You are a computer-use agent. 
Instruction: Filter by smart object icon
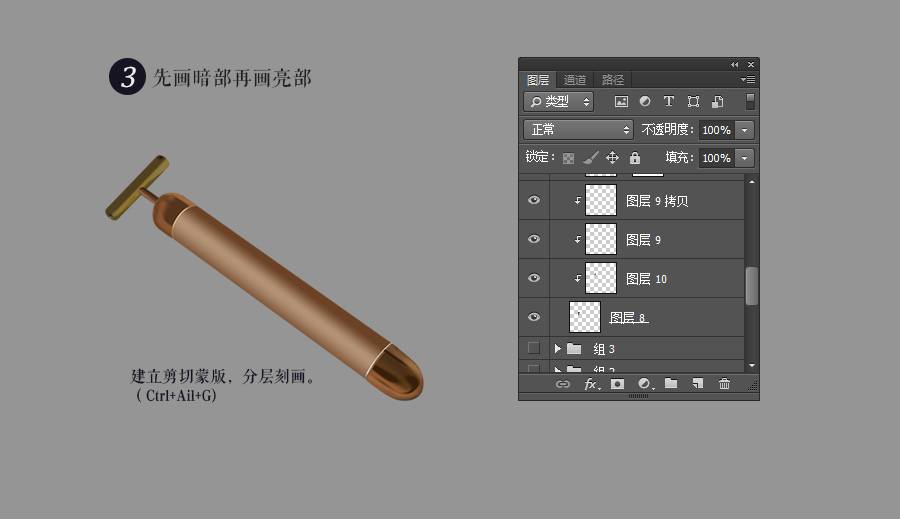pos(717,102)
